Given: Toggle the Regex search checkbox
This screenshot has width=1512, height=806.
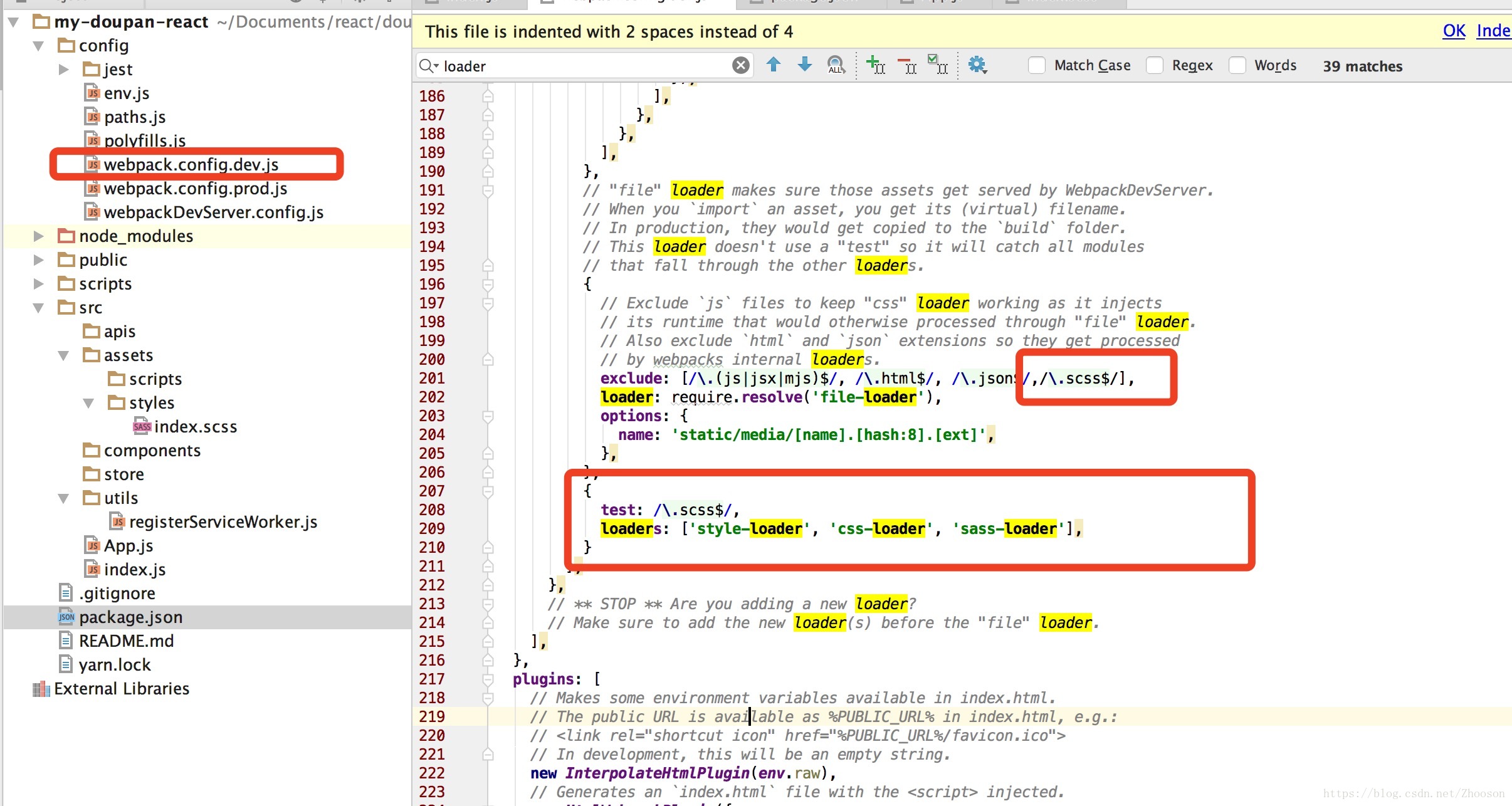Looking at the screenshot, I should click(1156, 65).
